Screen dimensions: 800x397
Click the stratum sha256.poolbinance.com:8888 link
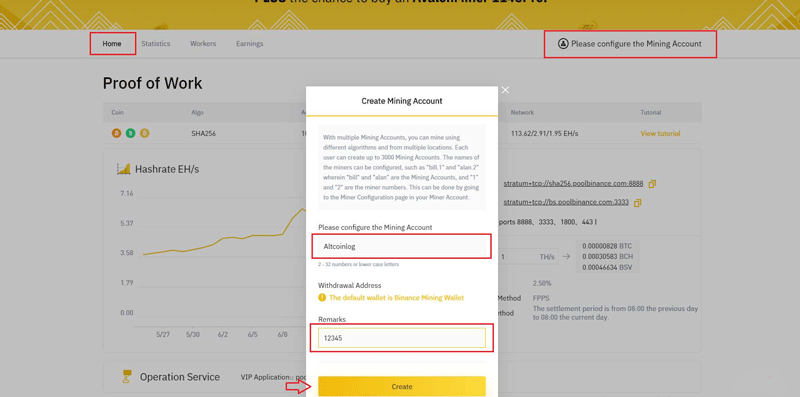pos(573,184)
